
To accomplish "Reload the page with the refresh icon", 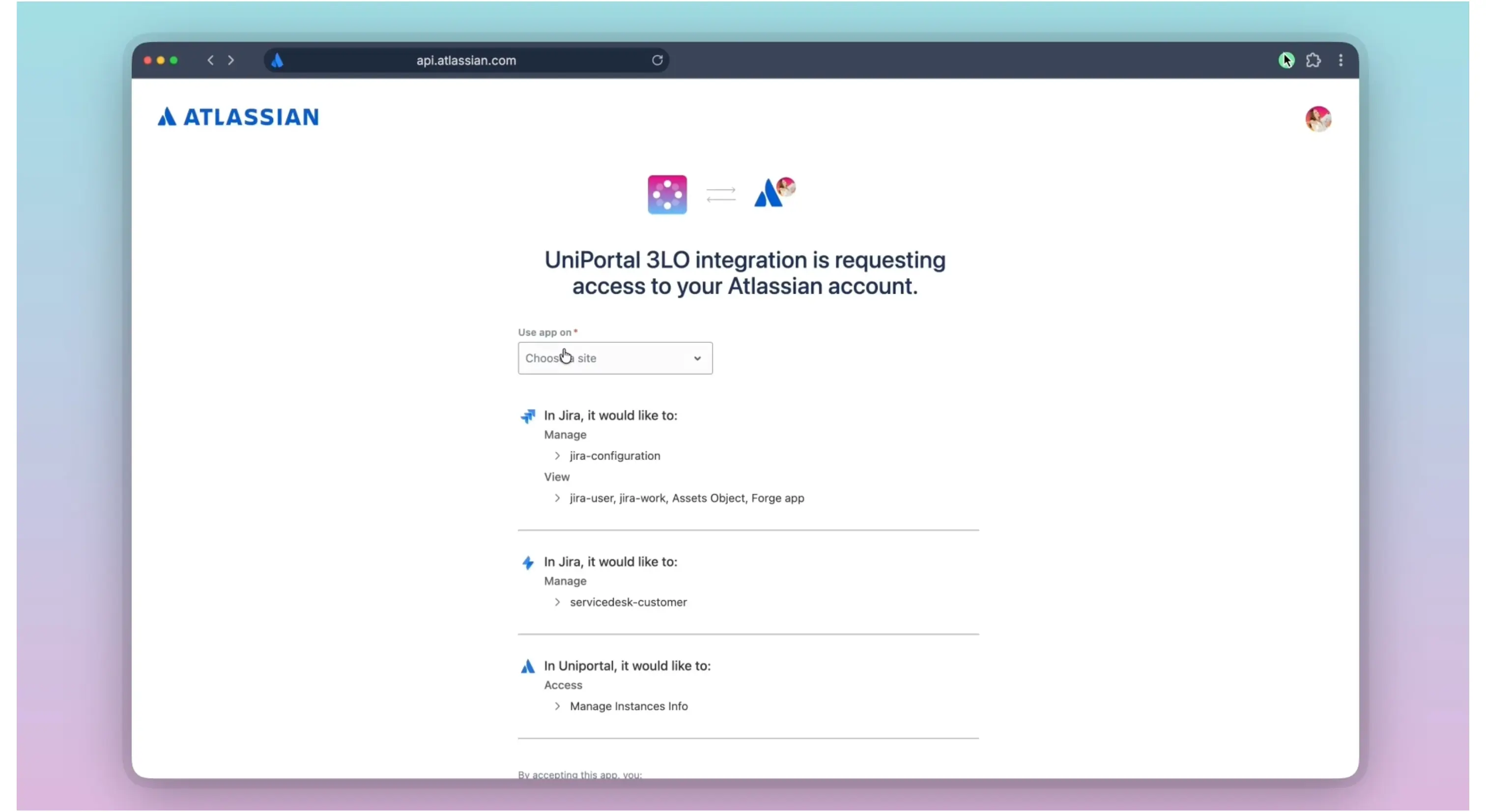I will 657,60.
